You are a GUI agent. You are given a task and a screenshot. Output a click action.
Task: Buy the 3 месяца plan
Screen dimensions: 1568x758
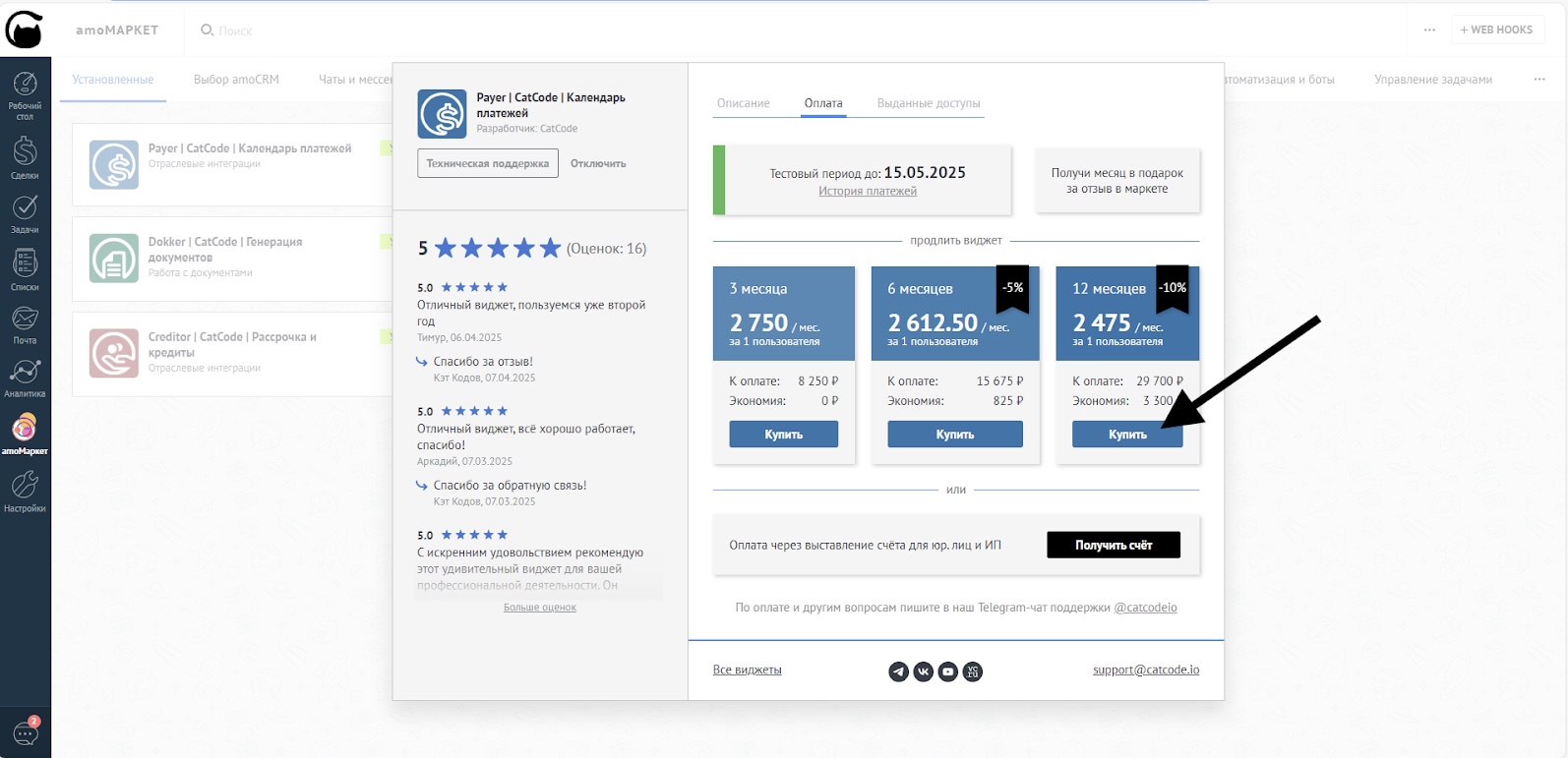click(784, 435)
